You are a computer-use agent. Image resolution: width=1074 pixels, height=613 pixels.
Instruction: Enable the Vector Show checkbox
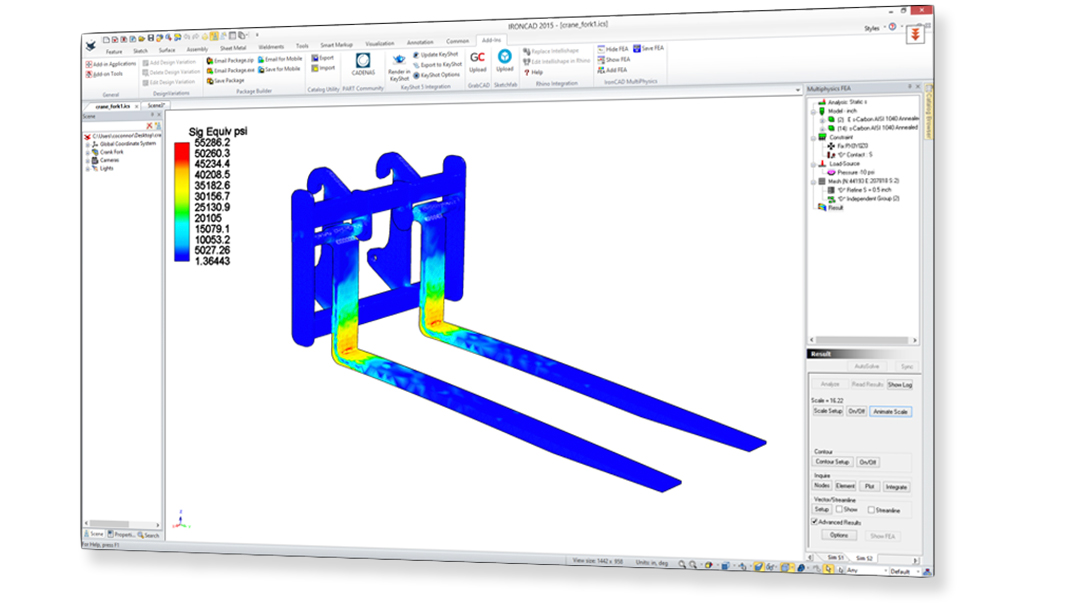(x=838, y=509)
